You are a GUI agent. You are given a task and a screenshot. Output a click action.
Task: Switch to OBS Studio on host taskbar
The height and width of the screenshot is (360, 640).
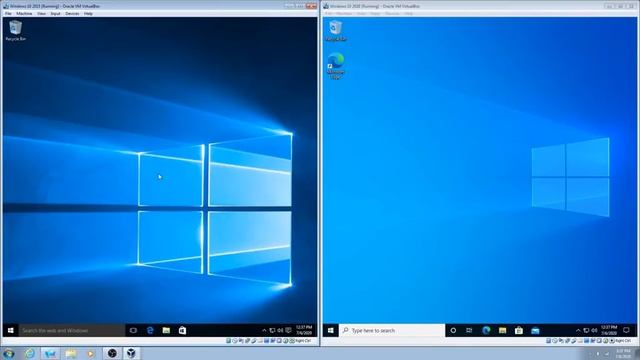(112, 353)
